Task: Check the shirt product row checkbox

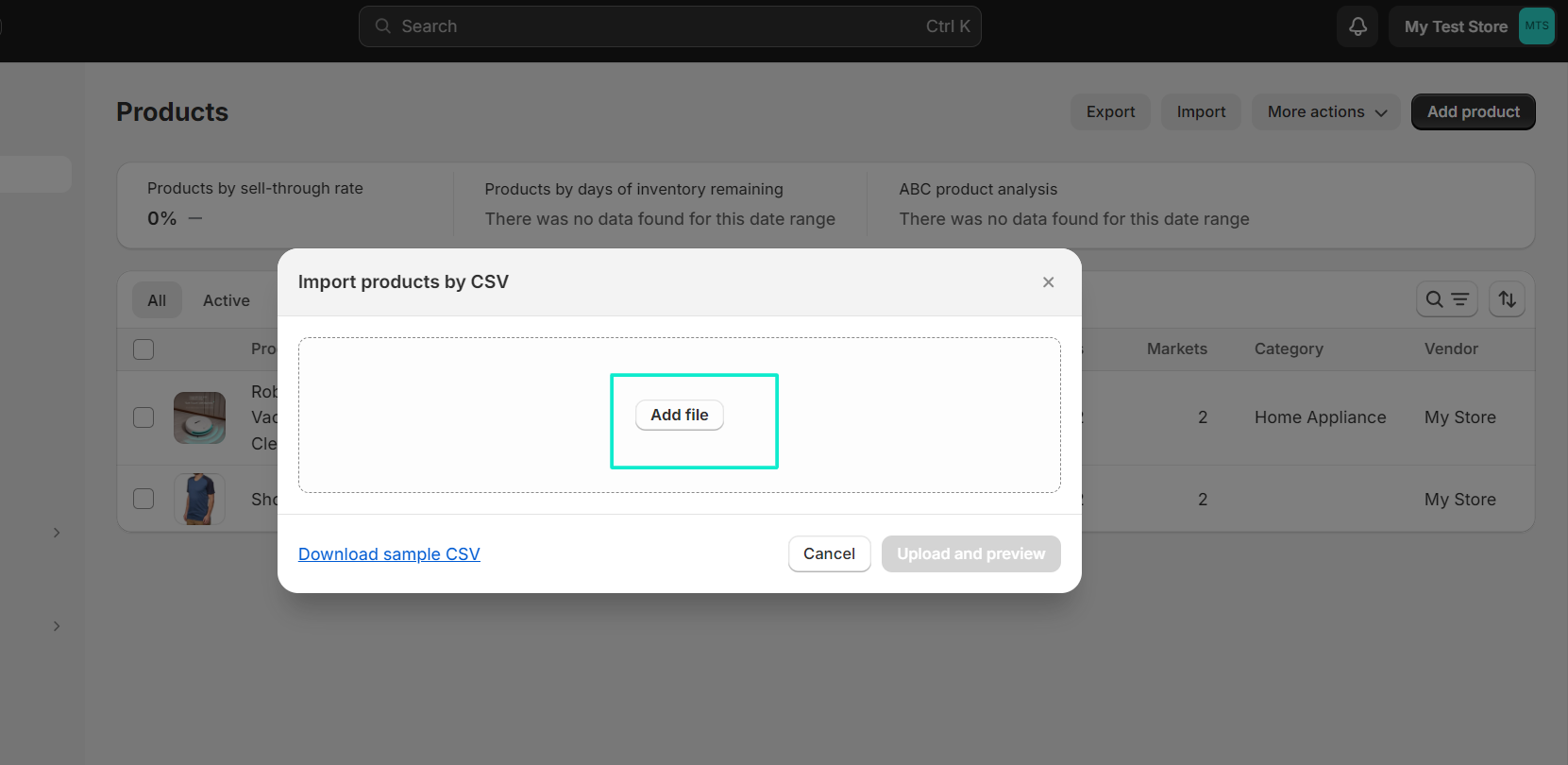Action: coord(143,499)
